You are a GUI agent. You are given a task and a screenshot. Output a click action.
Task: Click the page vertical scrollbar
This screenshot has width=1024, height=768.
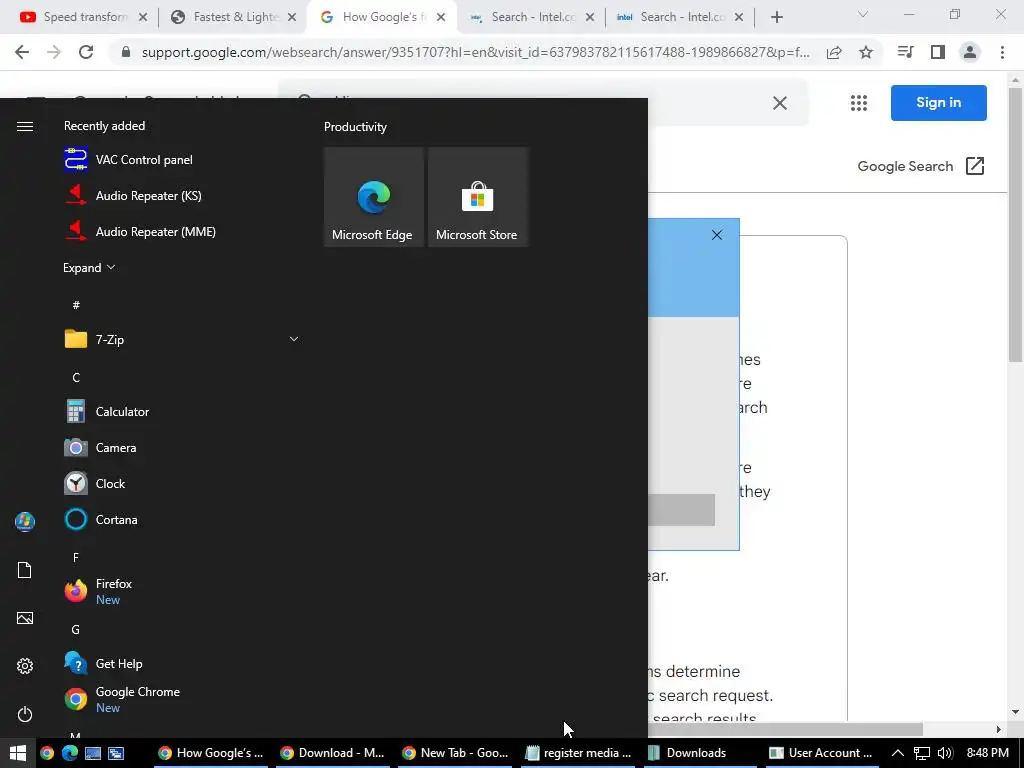click(1015, 225)
